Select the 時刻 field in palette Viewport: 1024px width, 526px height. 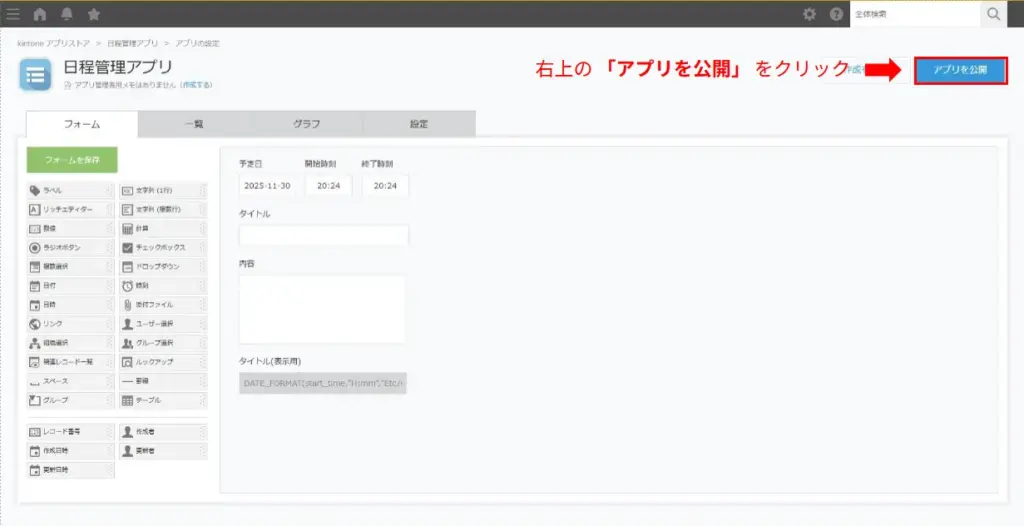coord(163,286)
